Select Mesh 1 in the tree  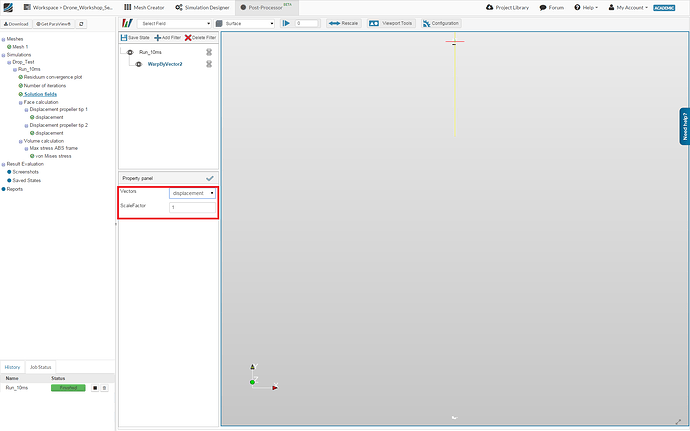pyautogui.click(x=20, y=47)
